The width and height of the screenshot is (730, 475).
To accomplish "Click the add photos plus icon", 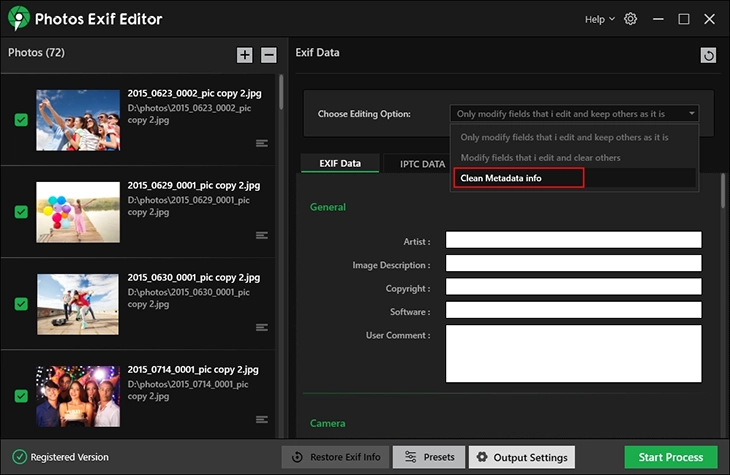I will (245, 55).
